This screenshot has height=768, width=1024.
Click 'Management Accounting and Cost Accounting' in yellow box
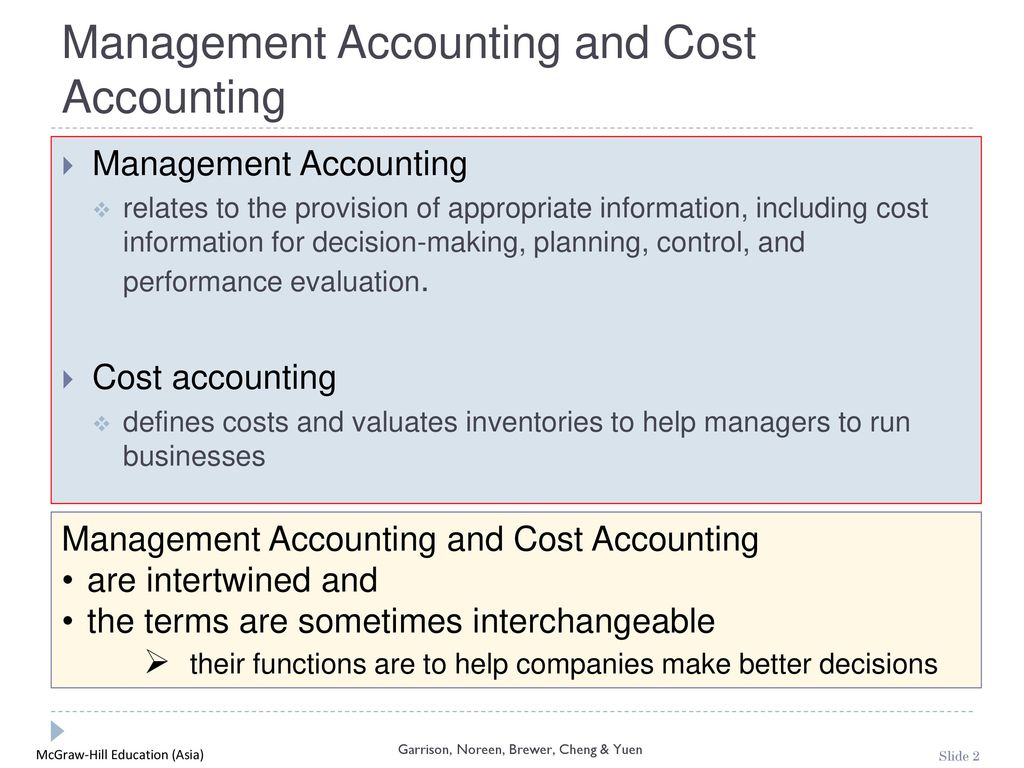[409, 540]
